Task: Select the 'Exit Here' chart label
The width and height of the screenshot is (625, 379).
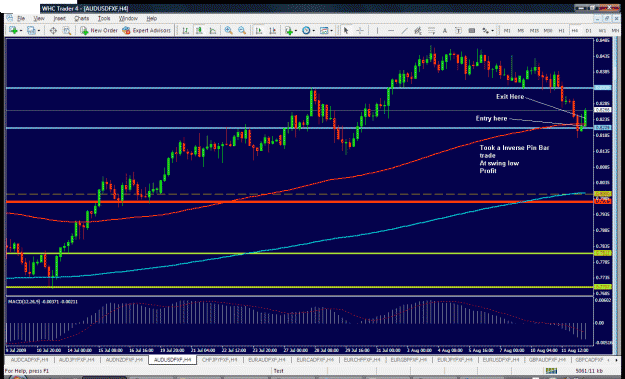Action: pyautogui.click(x=510, y=97)
